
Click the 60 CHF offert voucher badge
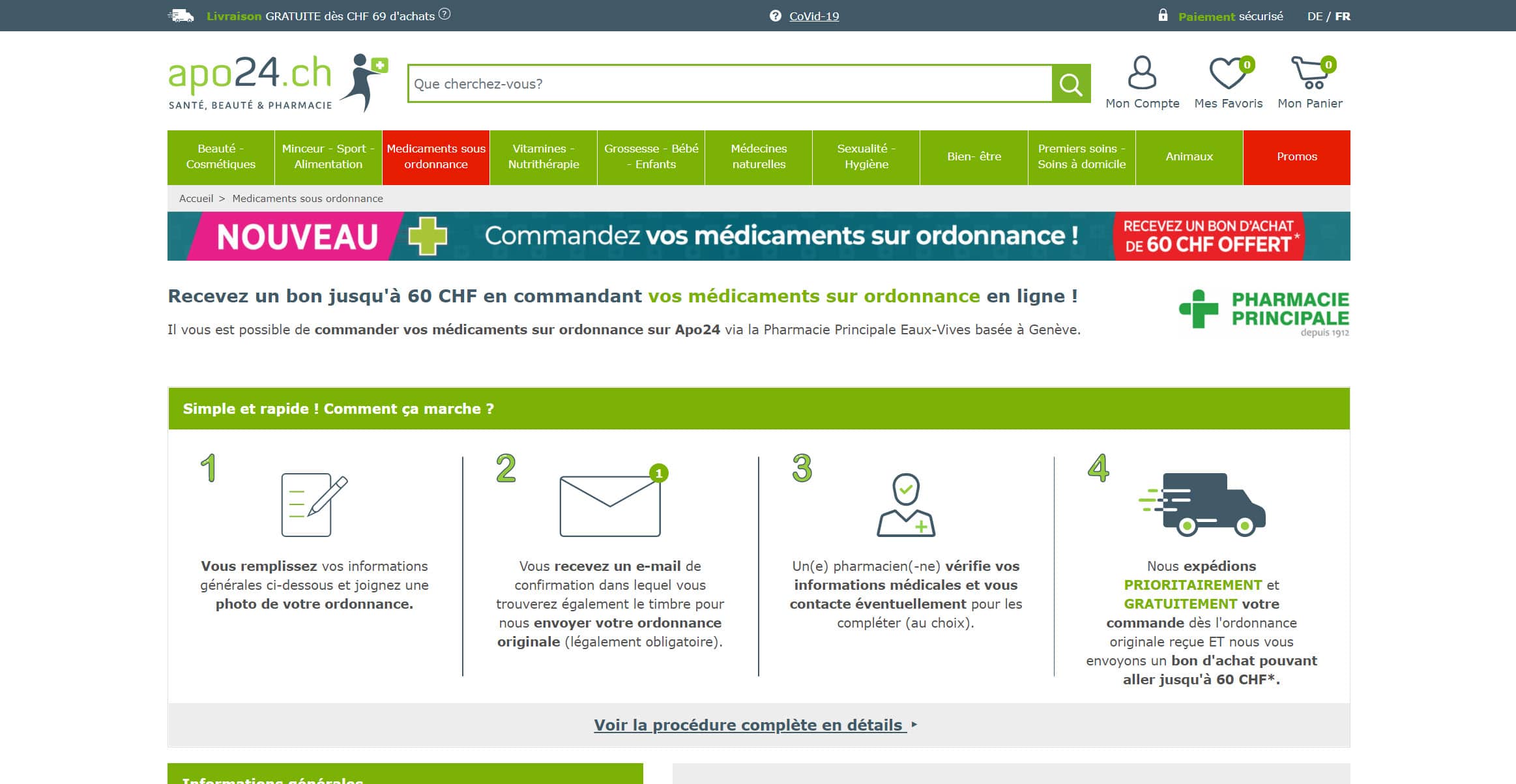click(1210, 236)
